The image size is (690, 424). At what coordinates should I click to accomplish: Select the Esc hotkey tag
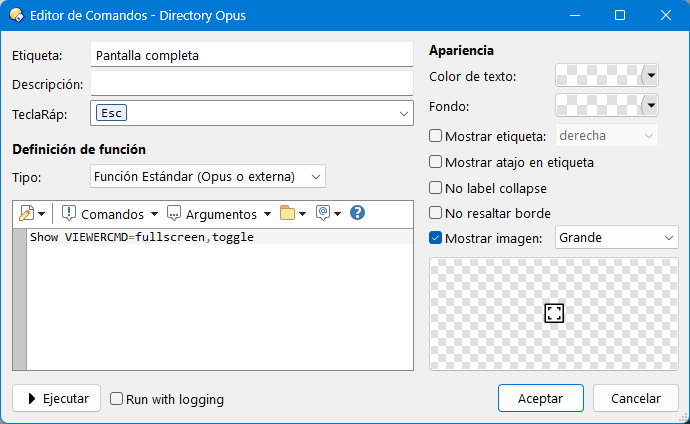[111, 113]
